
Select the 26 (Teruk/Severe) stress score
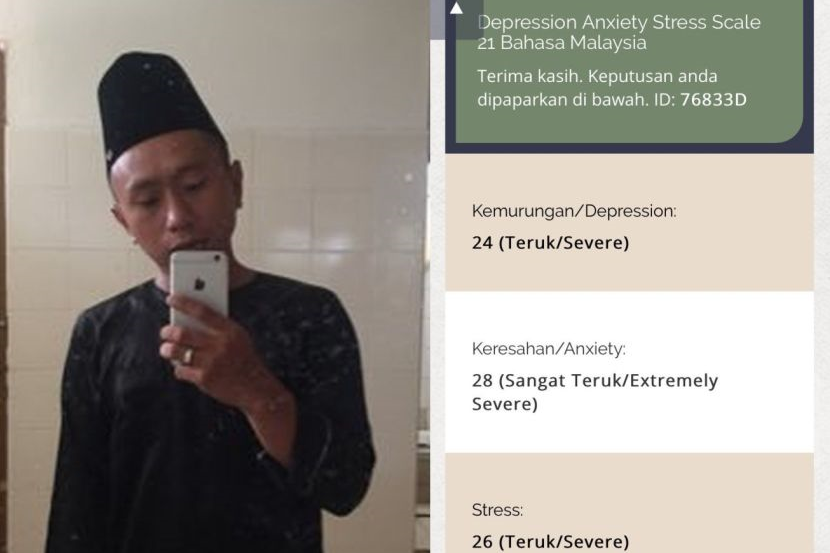[x=551, y=541]
